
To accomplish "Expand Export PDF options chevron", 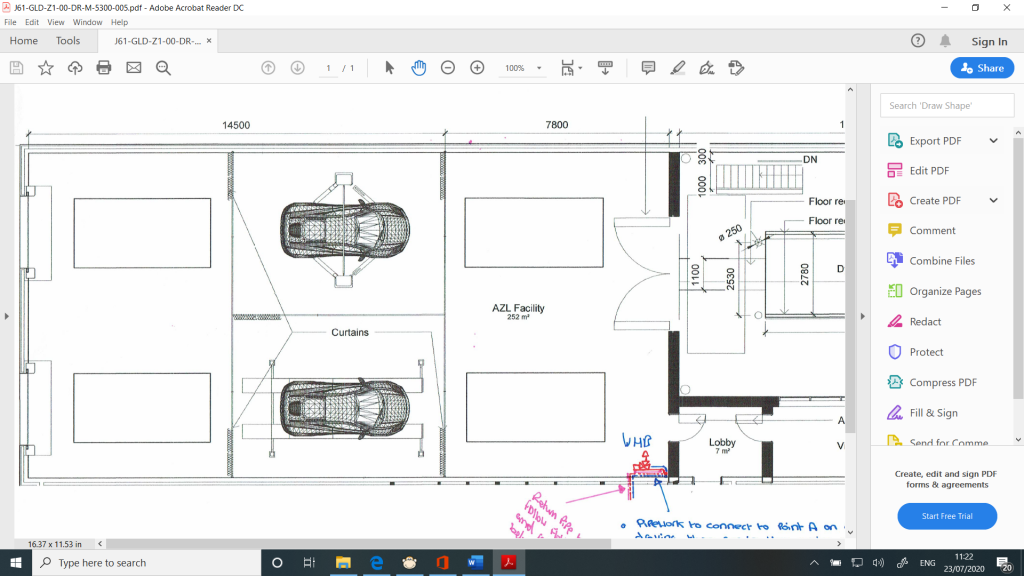I will (x=993, y=140).
